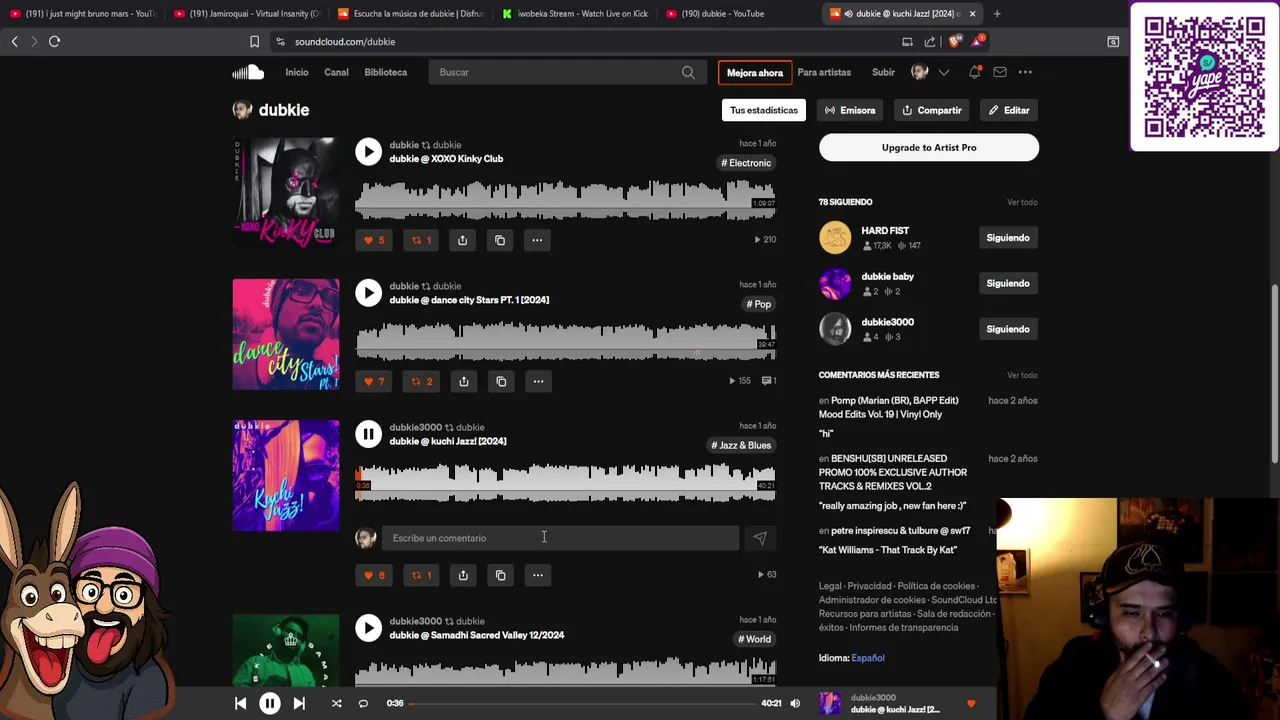The image size is (1280, 720).
Task: Open more options for dance city Stars
Action: point(538,381)
